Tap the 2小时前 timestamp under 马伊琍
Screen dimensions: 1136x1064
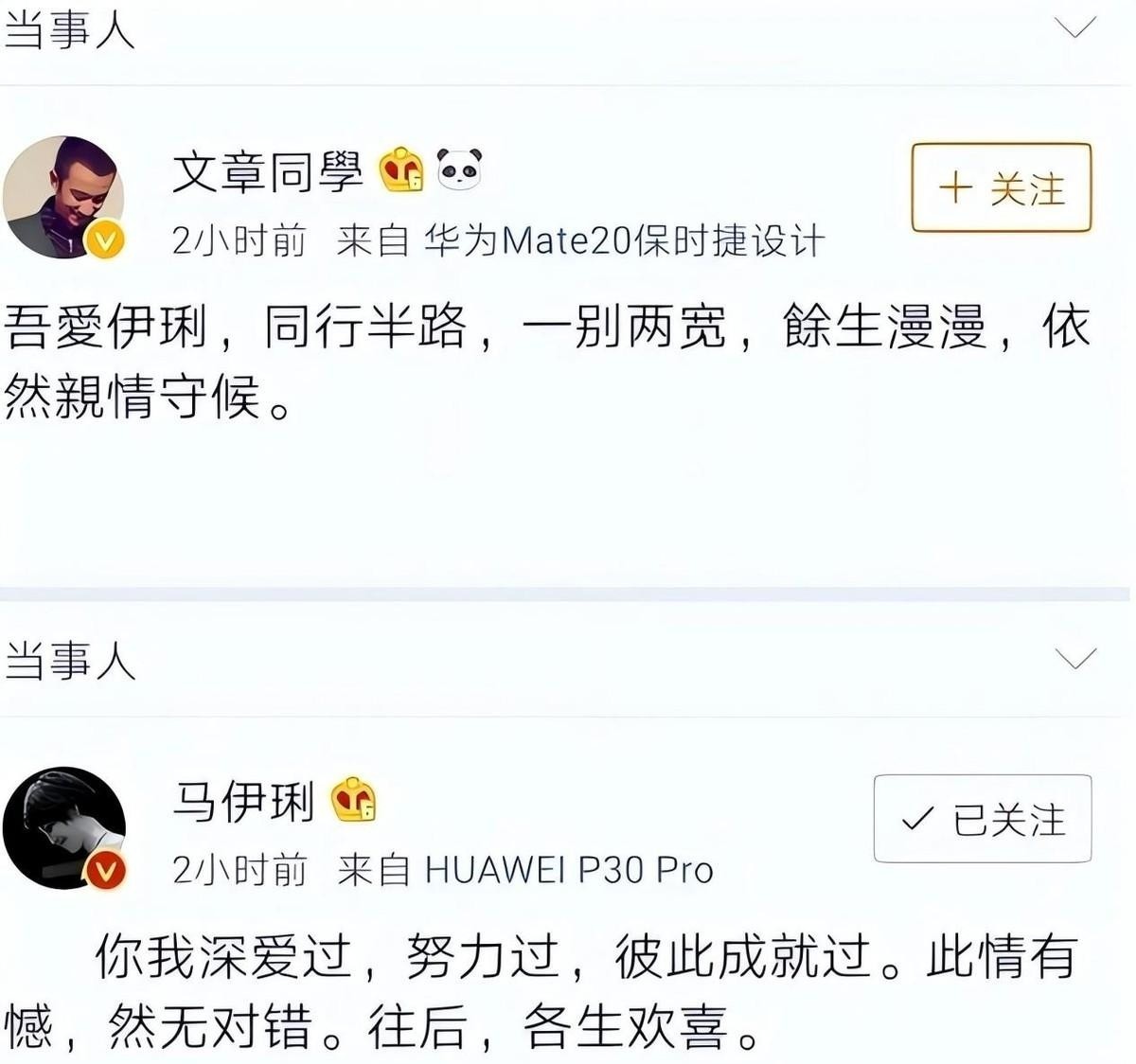point(240,870)
